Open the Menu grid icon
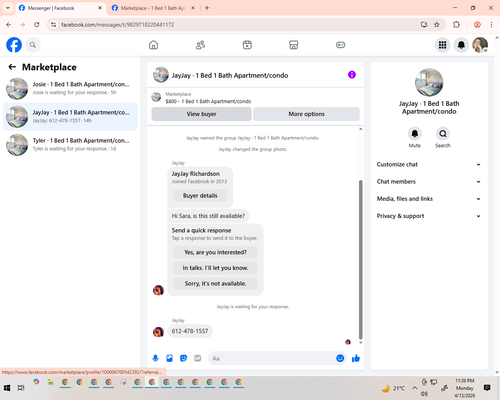500x400 pixels. tap(442, 45)
